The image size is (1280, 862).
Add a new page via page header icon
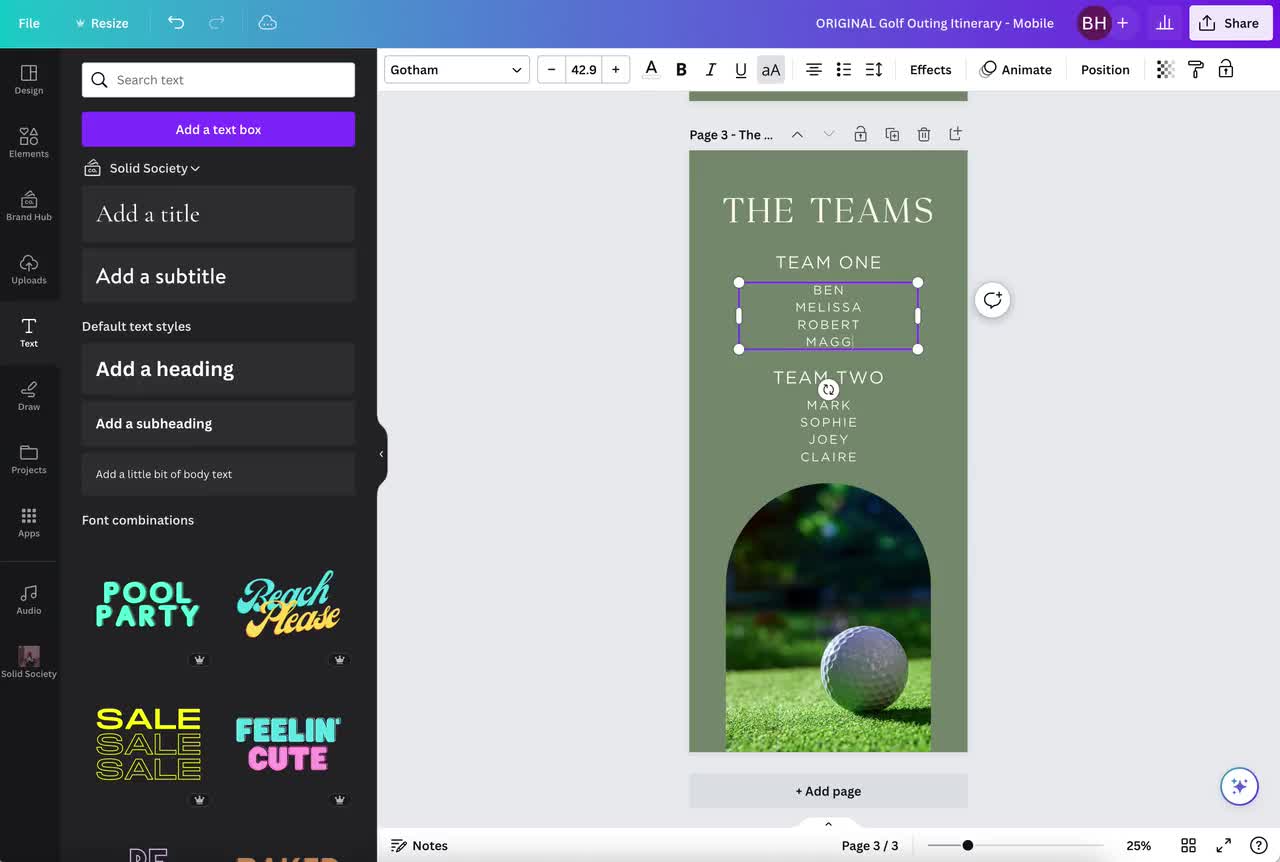(x=955, y=134)
